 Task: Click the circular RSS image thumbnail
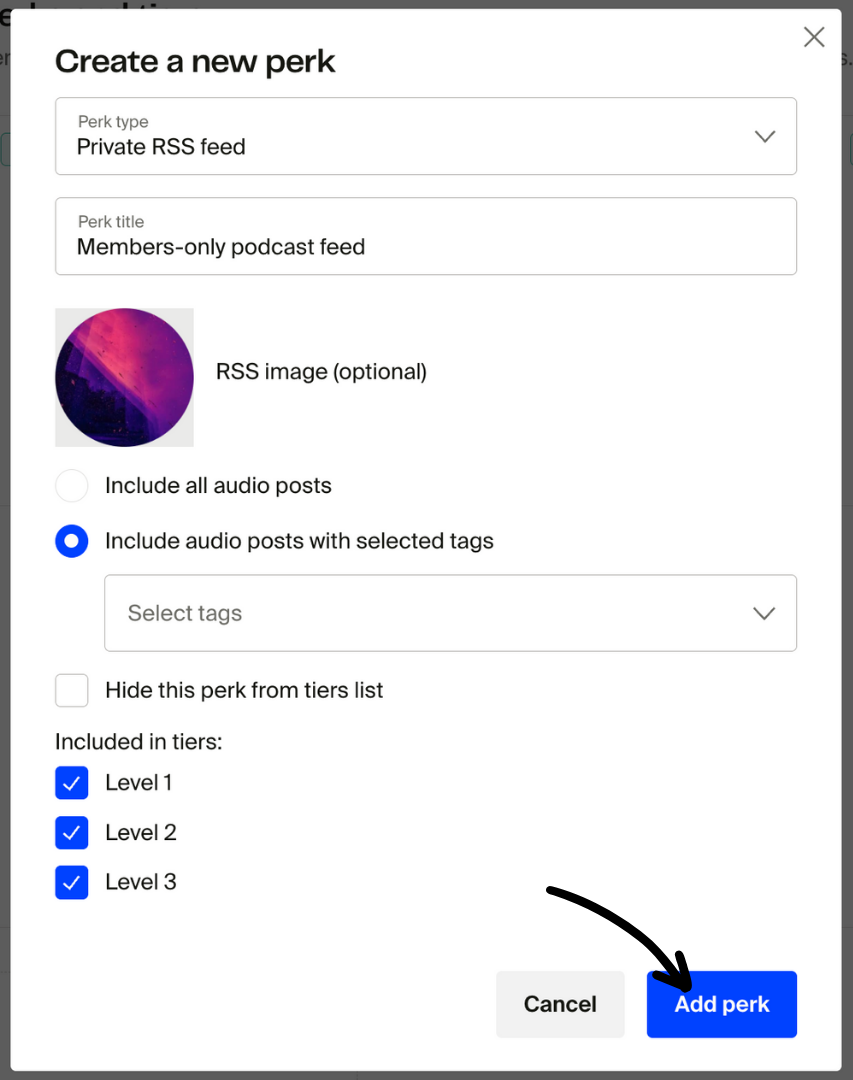pyautogui.click(x=124, y=377)
